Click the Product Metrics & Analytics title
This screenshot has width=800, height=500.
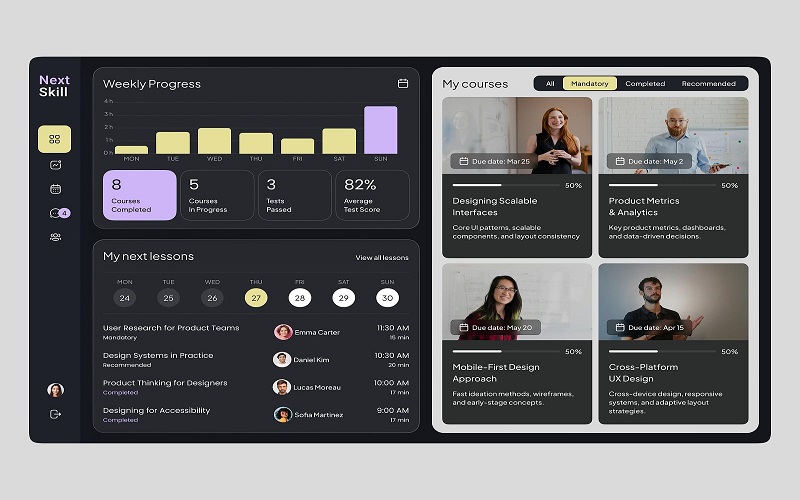point(643,207)
